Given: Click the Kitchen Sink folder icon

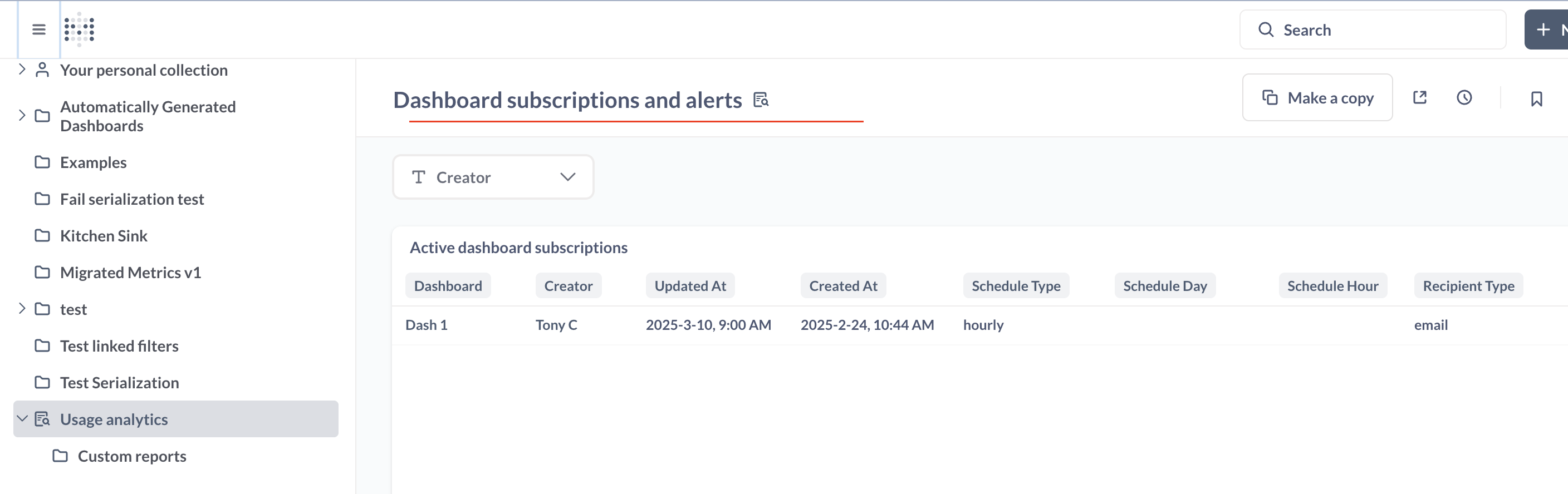Looking at the screenshot, I should pos(42,235).
